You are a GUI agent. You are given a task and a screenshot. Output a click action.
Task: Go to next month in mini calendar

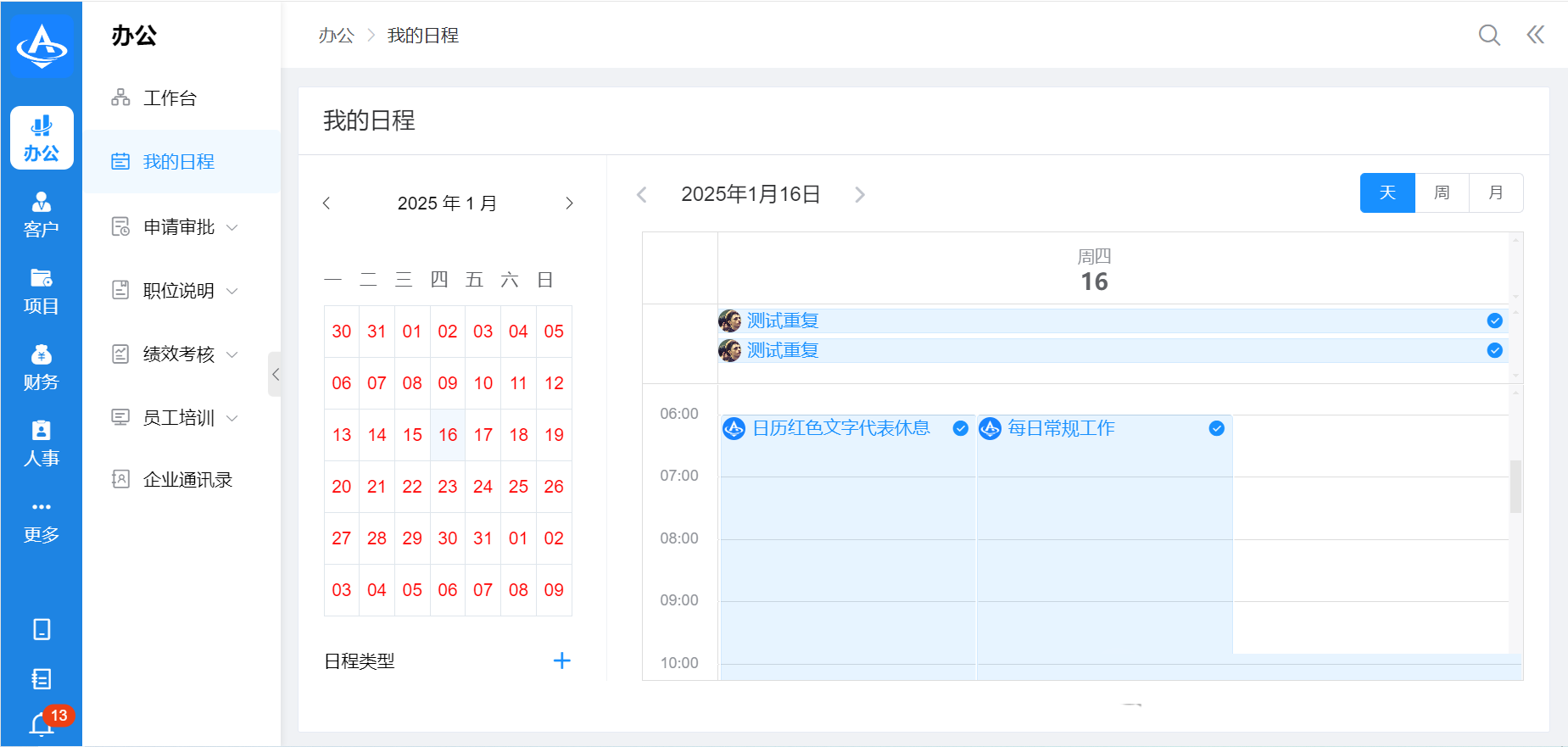point(569,203)
